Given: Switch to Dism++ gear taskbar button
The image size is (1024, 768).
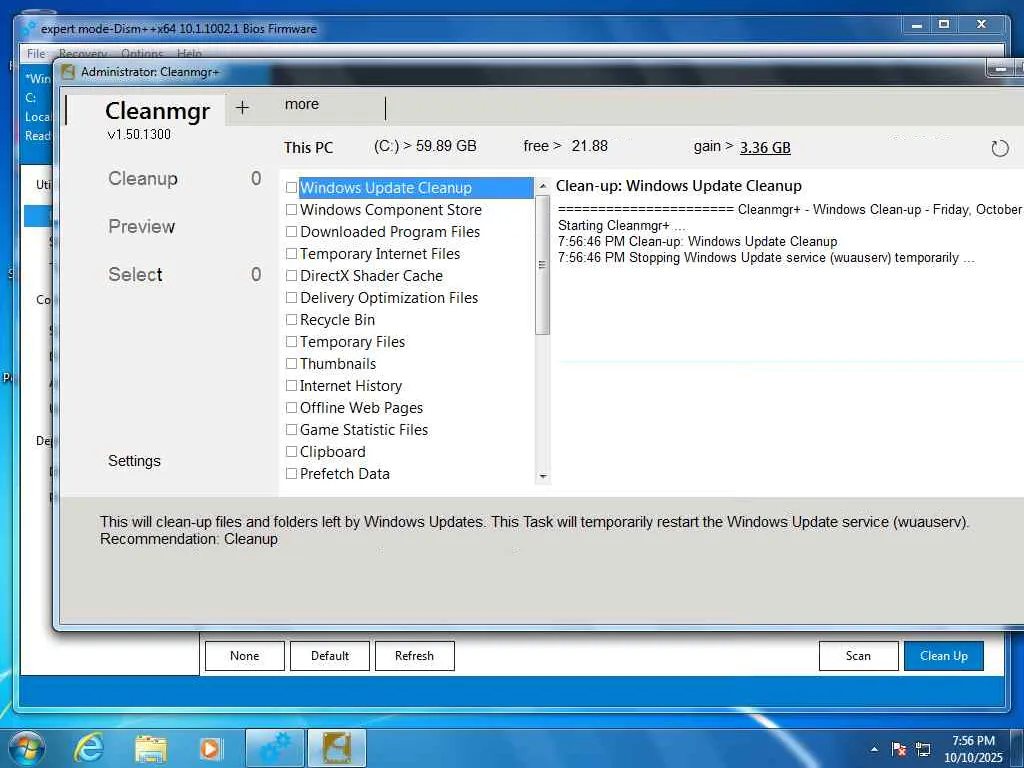Looking at the screenshot, I should pos(274,748).
